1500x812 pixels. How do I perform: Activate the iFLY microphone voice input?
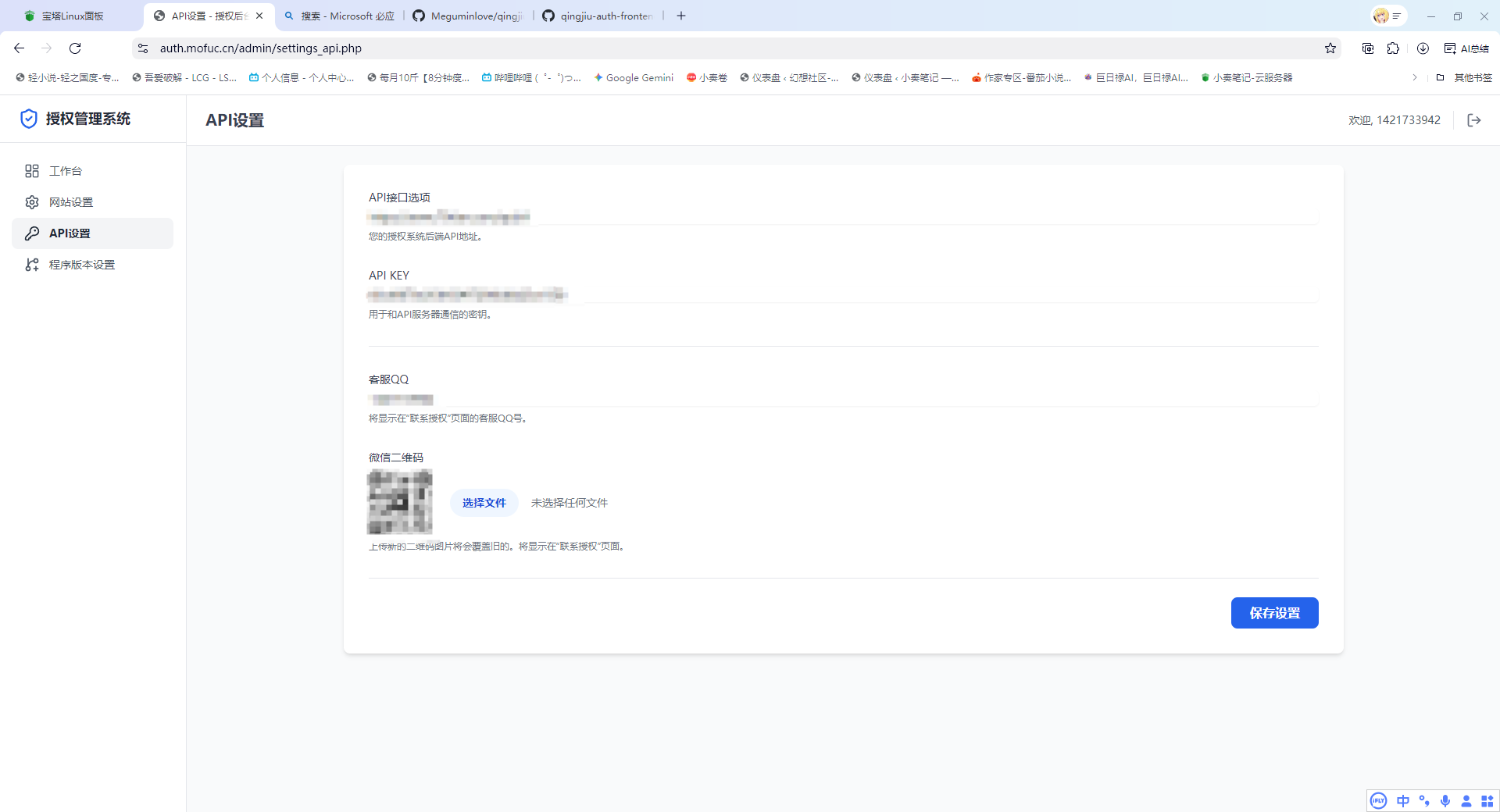click(1445, 800)
